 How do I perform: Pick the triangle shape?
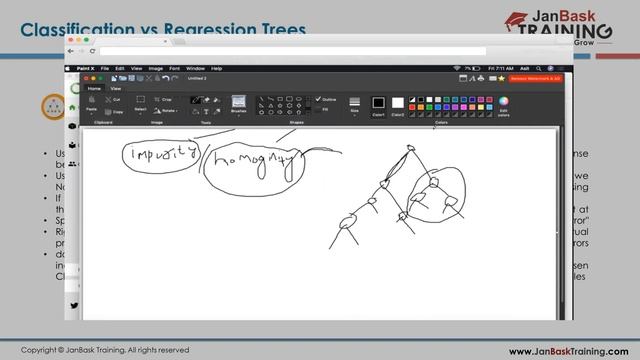(x=271, y=105)
